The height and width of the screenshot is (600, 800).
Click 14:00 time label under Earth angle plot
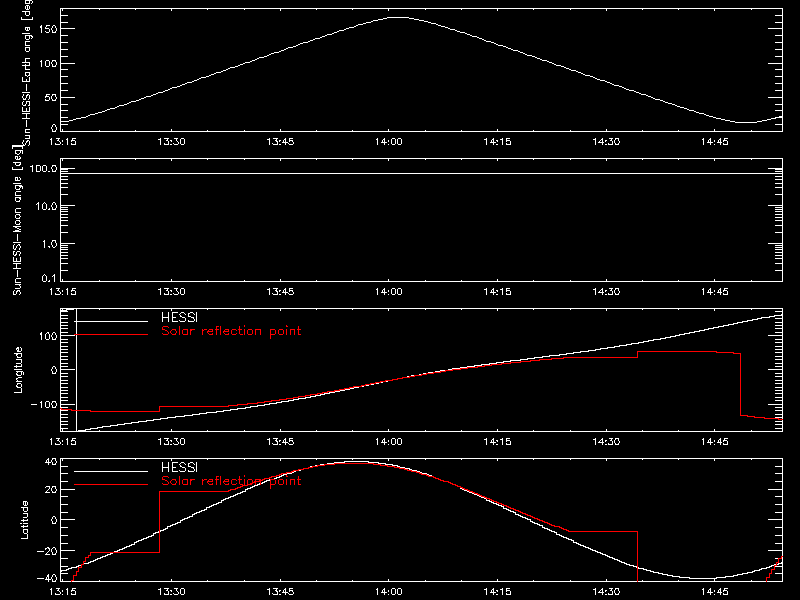389,142
